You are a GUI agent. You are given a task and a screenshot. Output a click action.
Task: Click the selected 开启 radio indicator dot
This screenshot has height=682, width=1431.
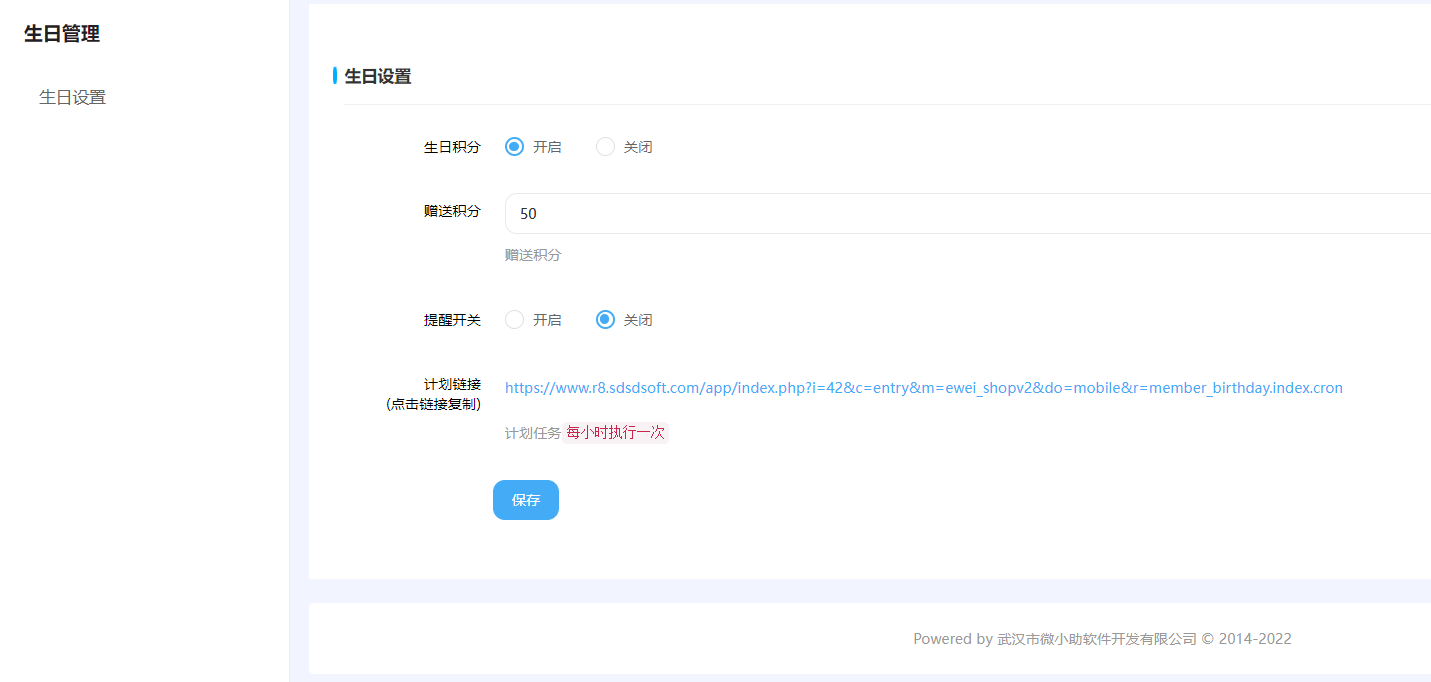coord(514,146)
